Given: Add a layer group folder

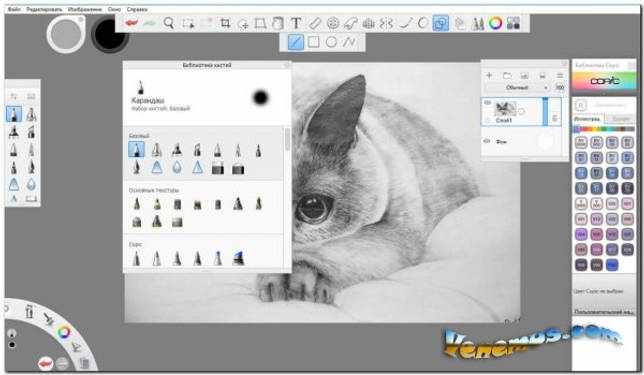Looking at the screenshot, I should pos(507,76).
